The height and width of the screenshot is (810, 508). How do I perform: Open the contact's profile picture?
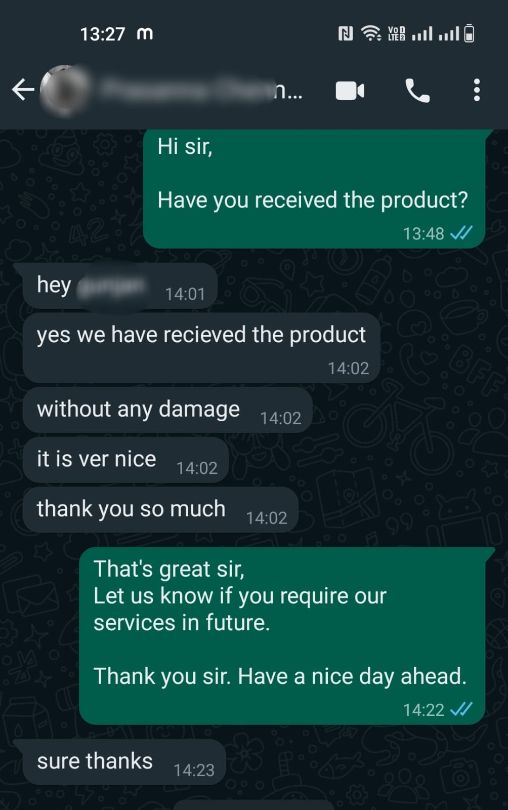[x=65, y=90]
